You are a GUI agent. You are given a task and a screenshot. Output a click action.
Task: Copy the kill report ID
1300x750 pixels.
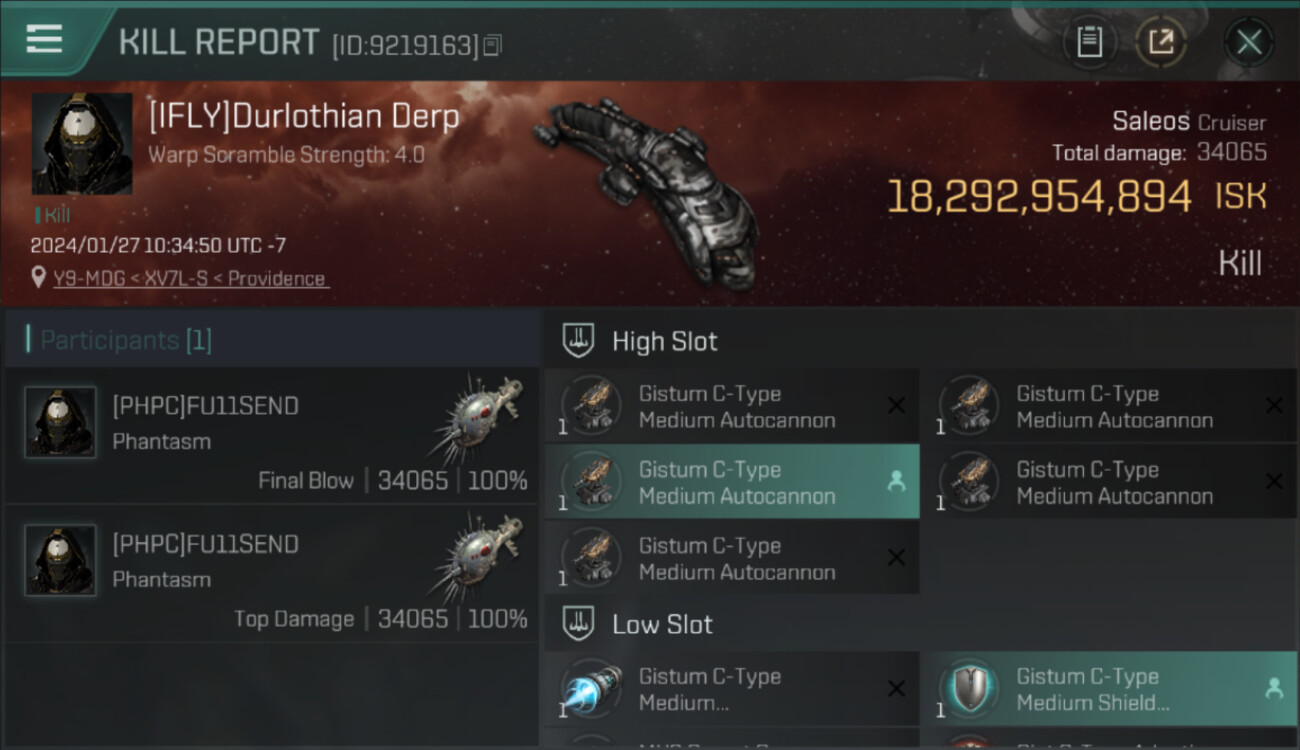click(492, 45)
